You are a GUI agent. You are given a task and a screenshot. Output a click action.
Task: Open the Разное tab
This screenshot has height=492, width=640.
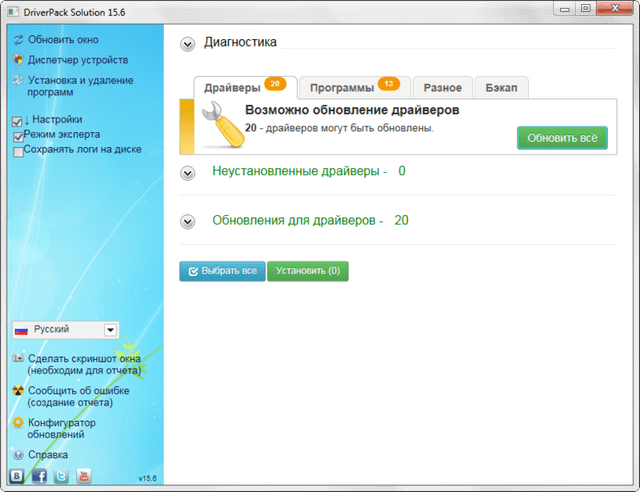click(443, 87)
